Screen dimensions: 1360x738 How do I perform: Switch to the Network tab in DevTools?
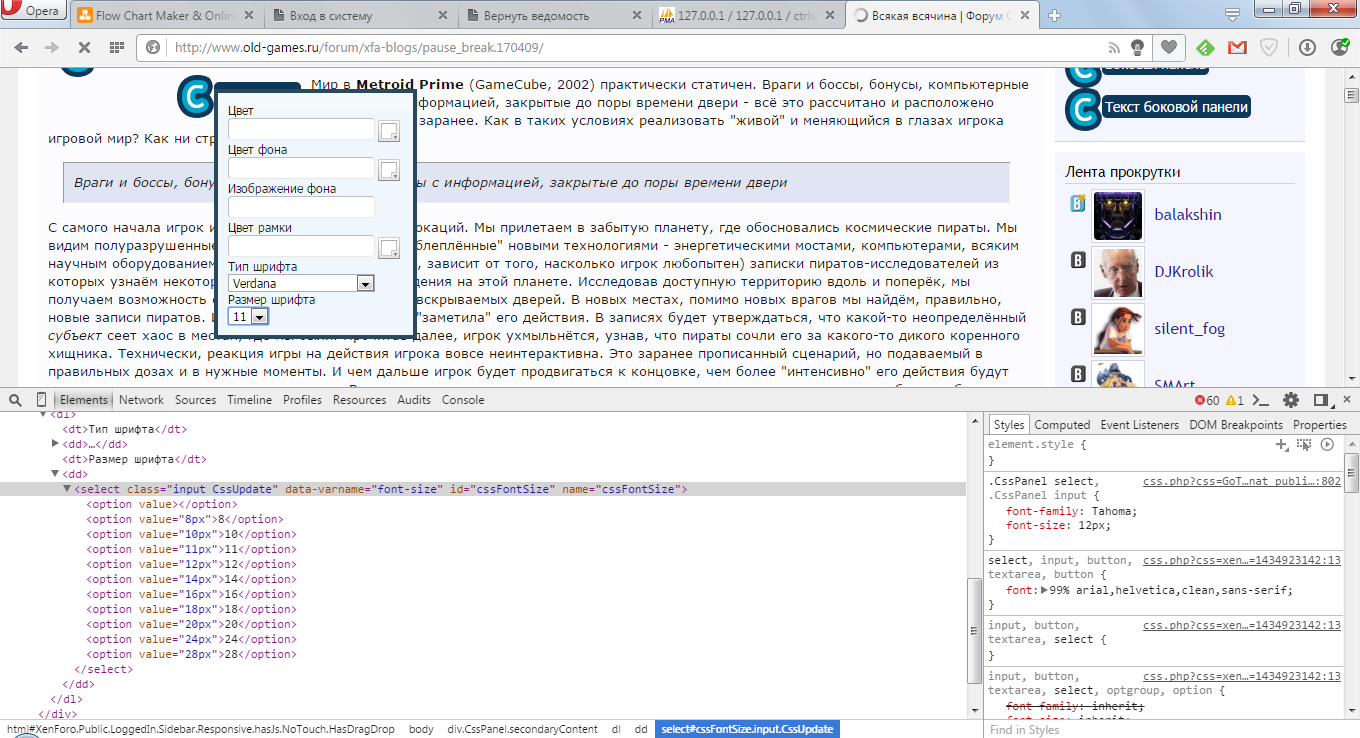[141, 400]
